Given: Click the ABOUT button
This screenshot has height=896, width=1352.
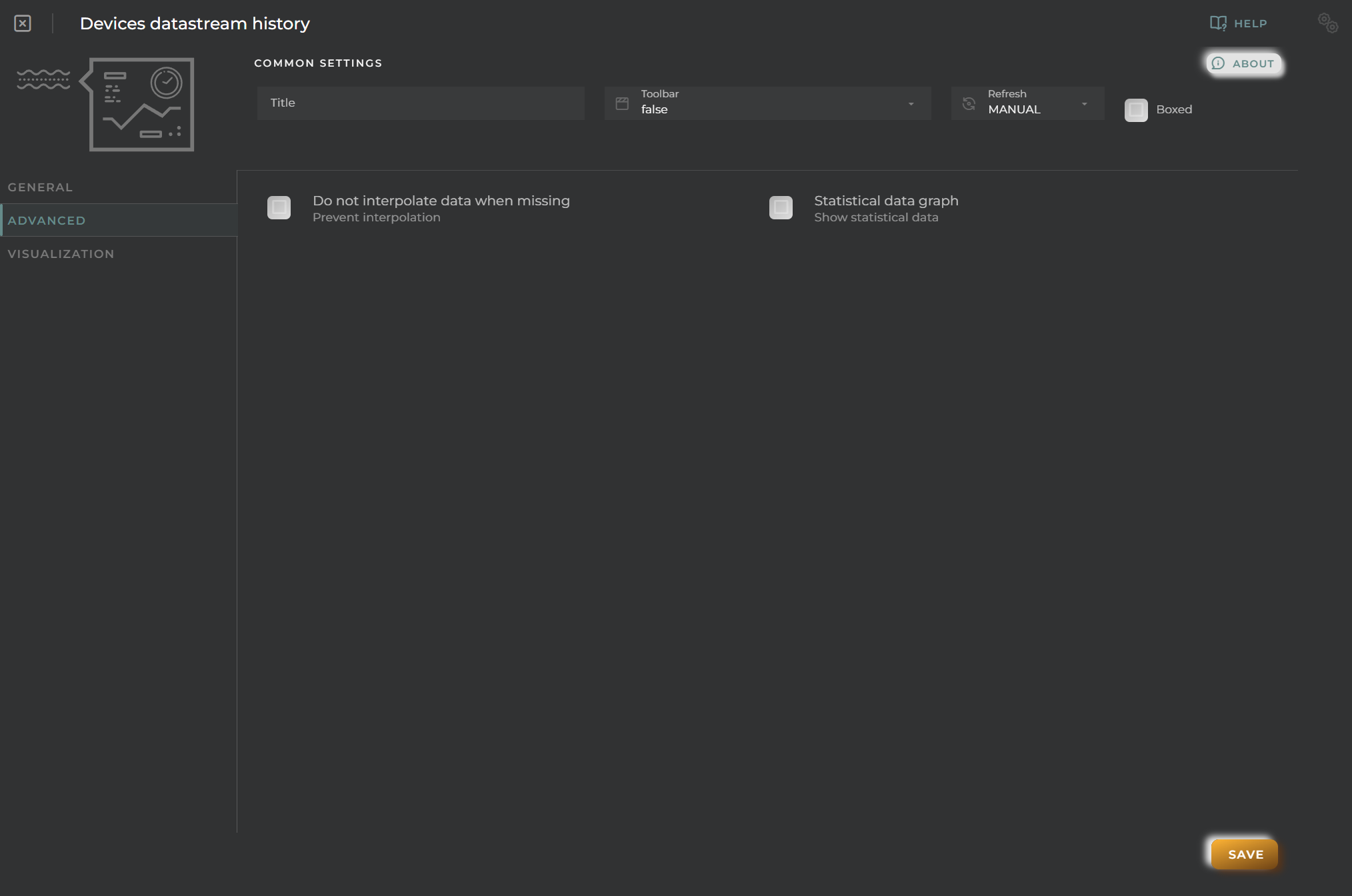Looking at the screenshot, I should click(x=1243, y=63).
